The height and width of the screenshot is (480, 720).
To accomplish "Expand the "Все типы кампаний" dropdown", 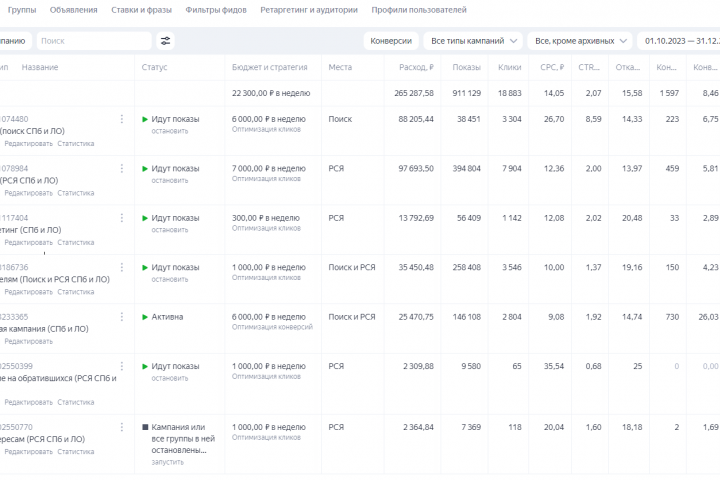I will (474, 41).
